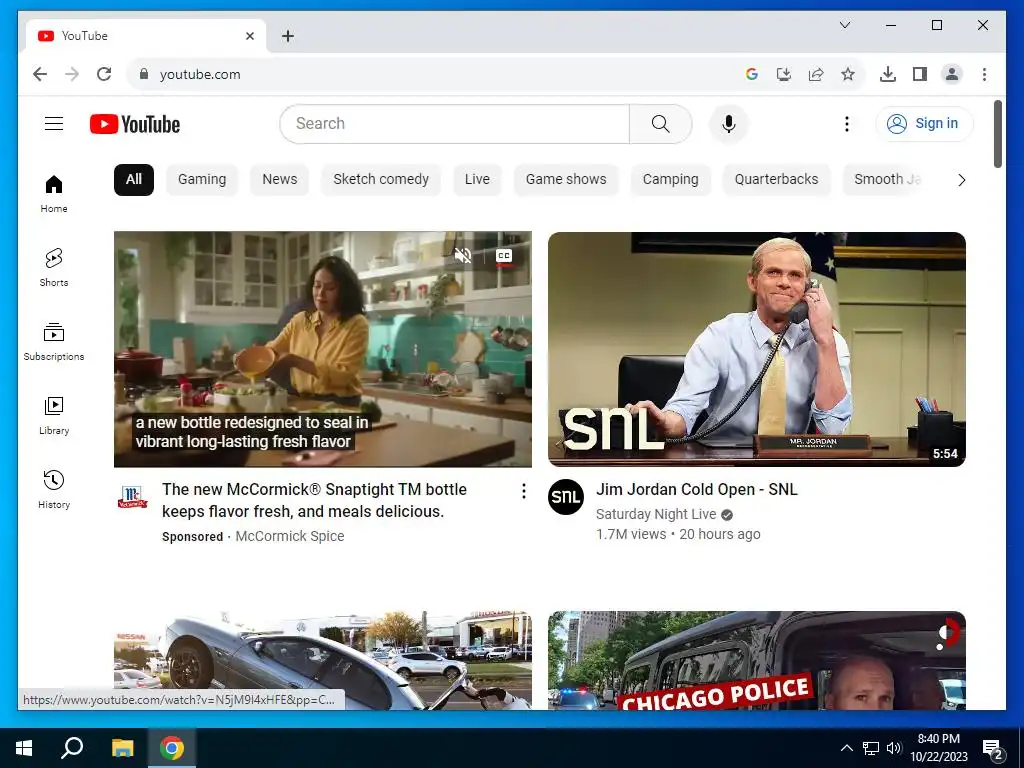Toggle closed captions on ad preview
Screen dimensions: 1024x768
(504, 256)
